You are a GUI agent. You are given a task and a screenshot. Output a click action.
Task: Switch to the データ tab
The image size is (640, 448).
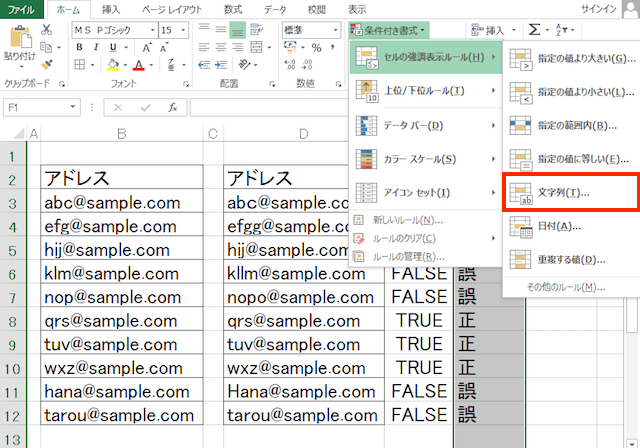[275, 9]
